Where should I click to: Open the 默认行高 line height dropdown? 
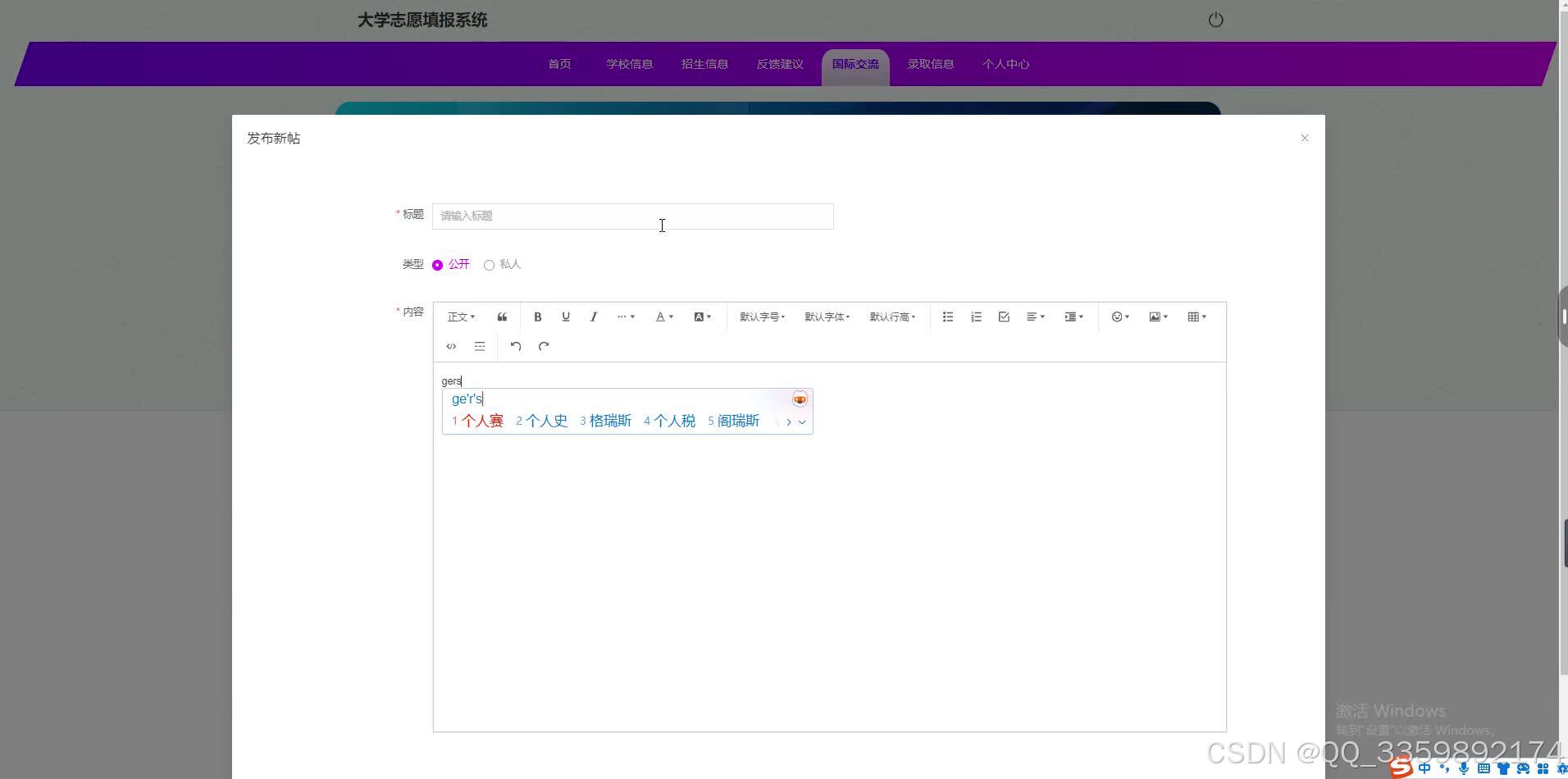[892, 317]
